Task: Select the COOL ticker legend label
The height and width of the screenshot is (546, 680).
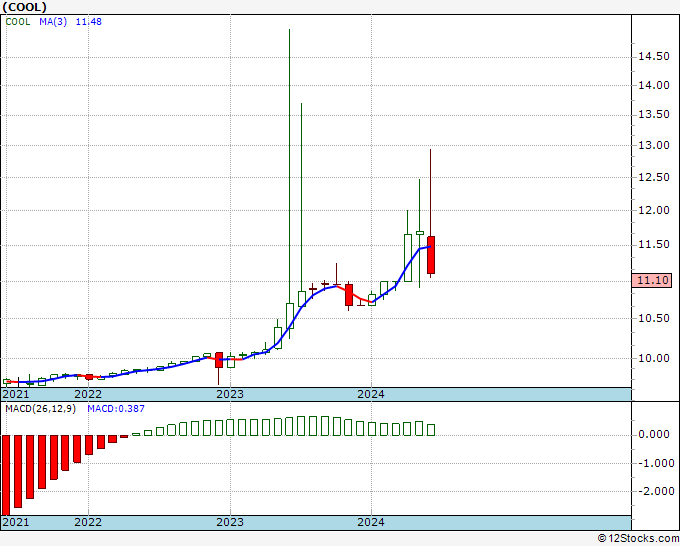Action: [18, 22]
